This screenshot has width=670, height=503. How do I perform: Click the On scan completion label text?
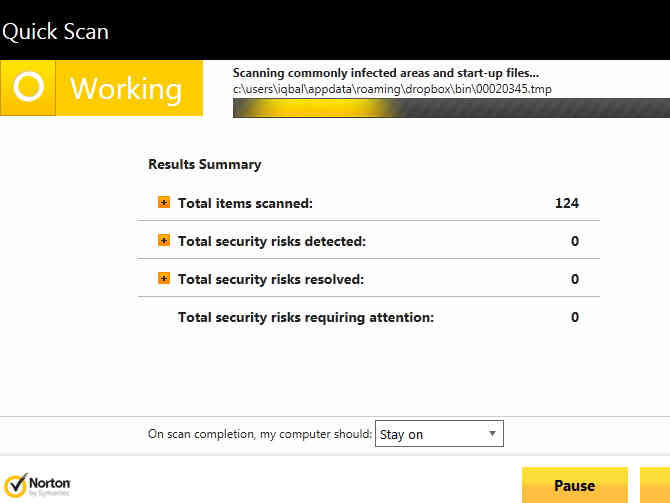coord(260,434)
